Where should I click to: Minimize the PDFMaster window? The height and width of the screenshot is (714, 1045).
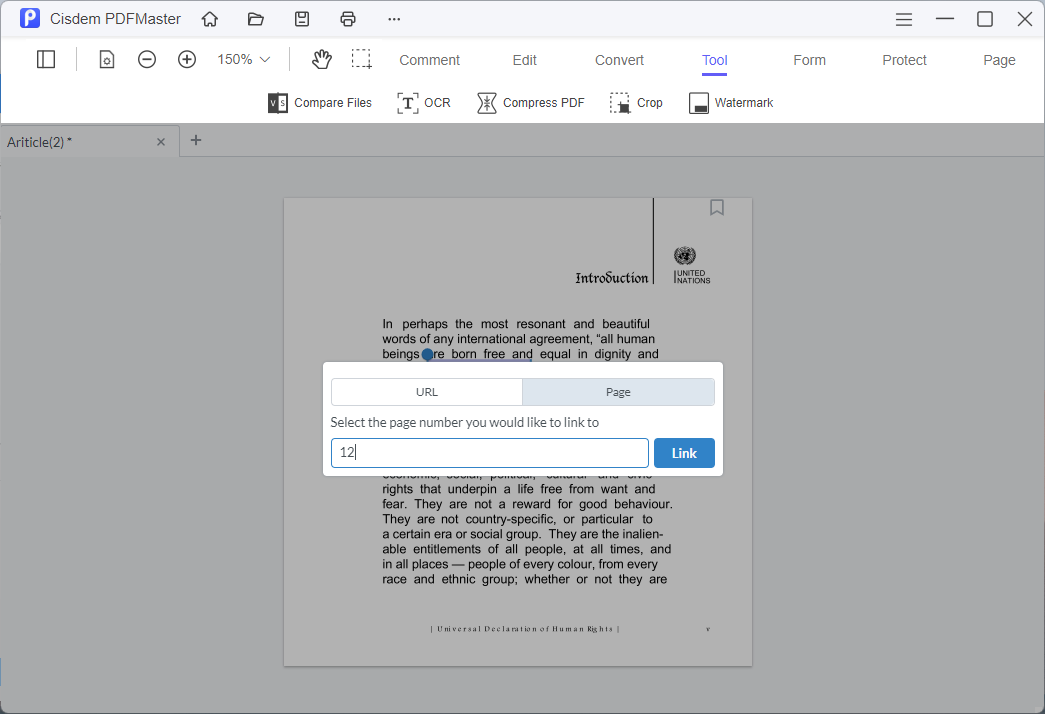(944, 19)
